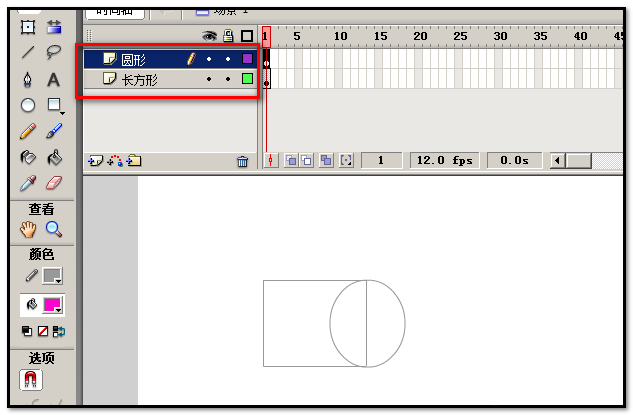The height and width of the screenshot is (415, 633).
Task: Click the current frame number field
Action: 381,161
